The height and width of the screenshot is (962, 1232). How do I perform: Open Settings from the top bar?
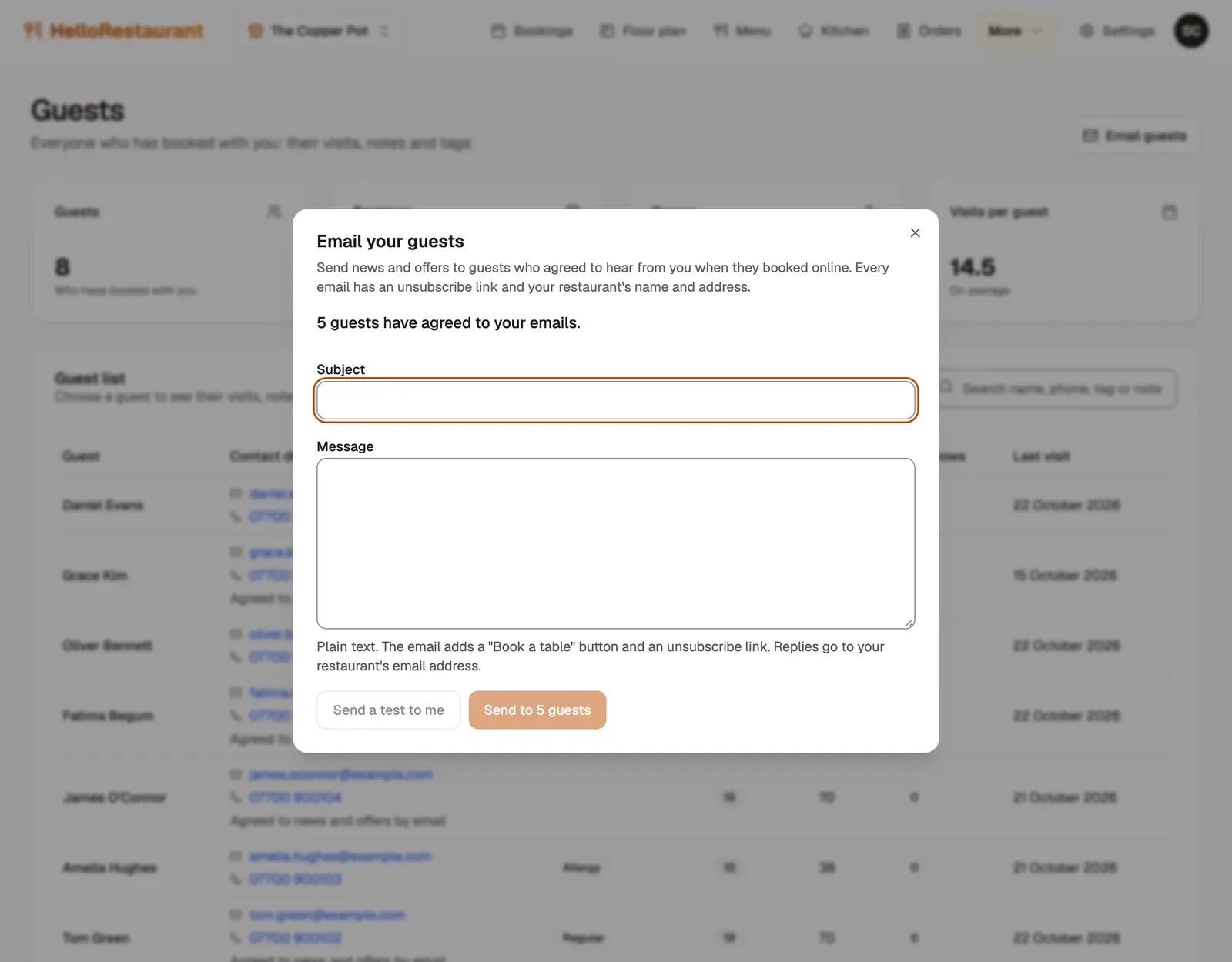(x=1117, y=31)
